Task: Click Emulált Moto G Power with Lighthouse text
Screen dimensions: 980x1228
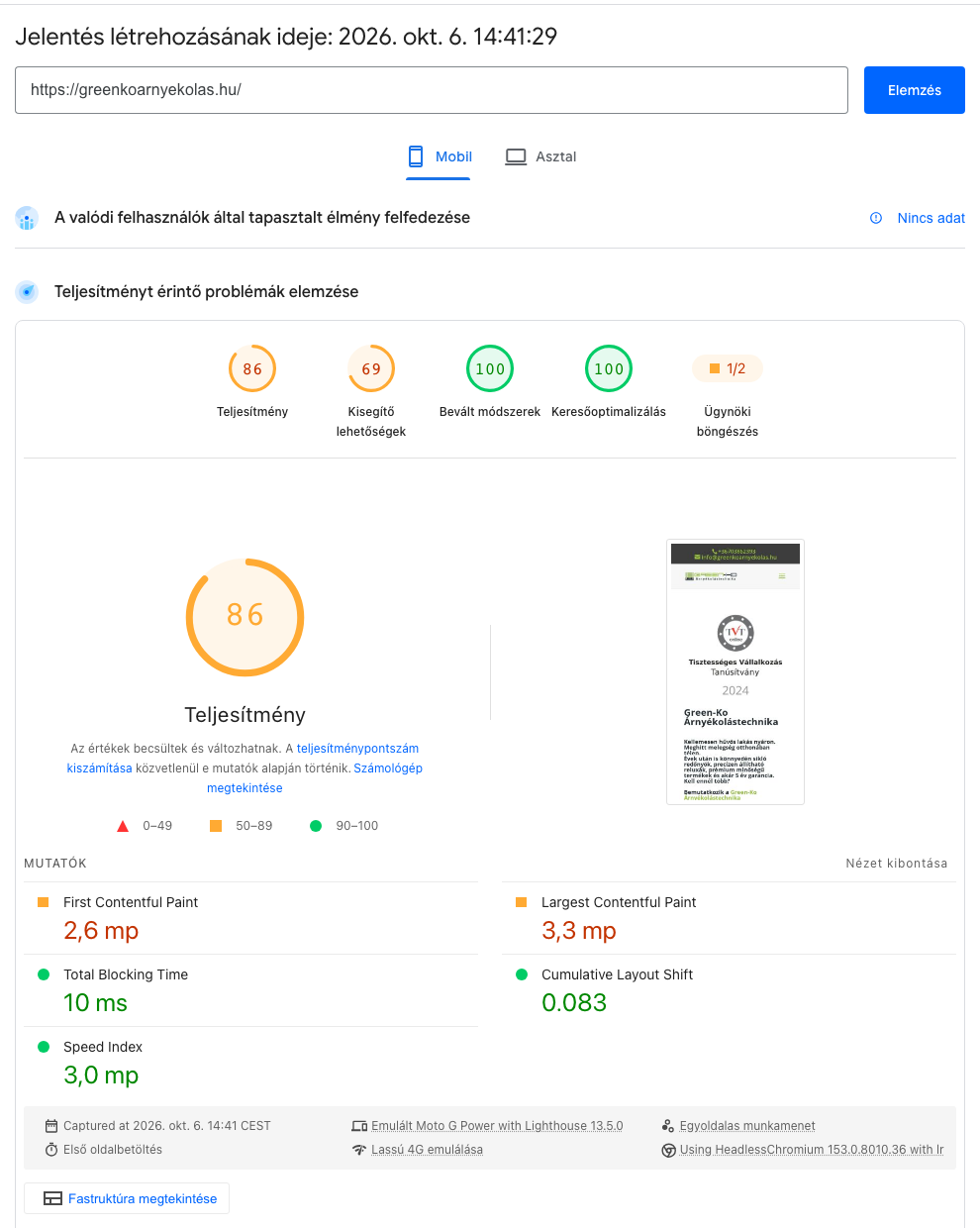Action: click(497, 1126)
